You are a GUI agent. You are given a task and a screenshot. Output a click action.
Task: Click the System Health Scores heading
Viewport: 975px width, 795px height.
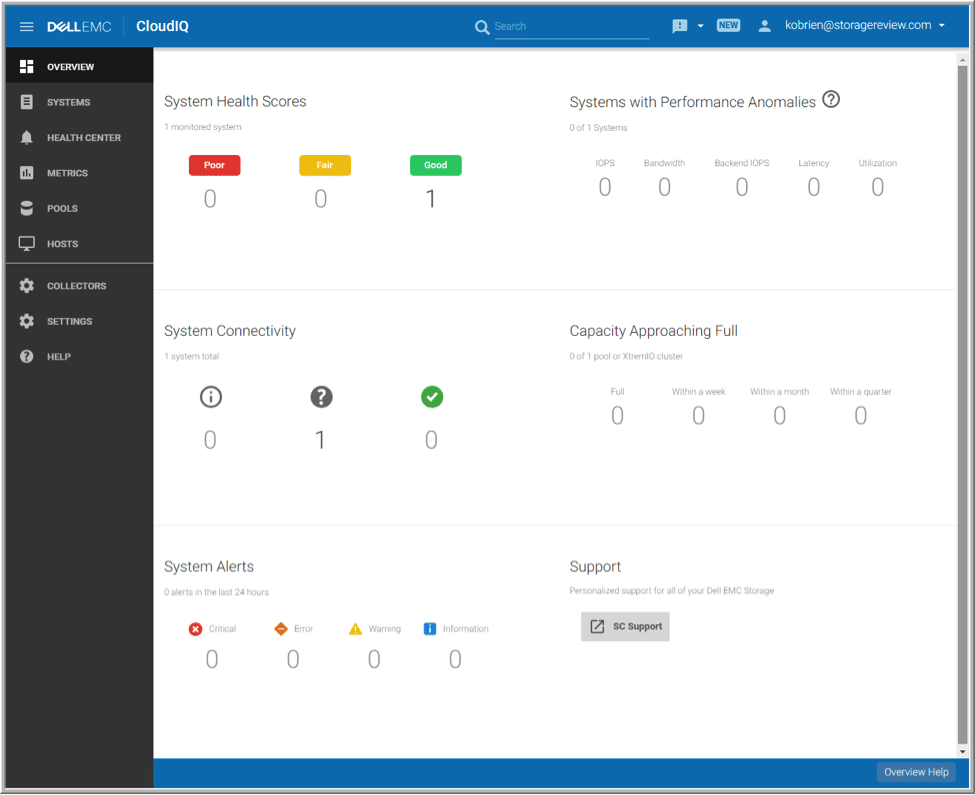pyautogui.click(x=235, y=101)
